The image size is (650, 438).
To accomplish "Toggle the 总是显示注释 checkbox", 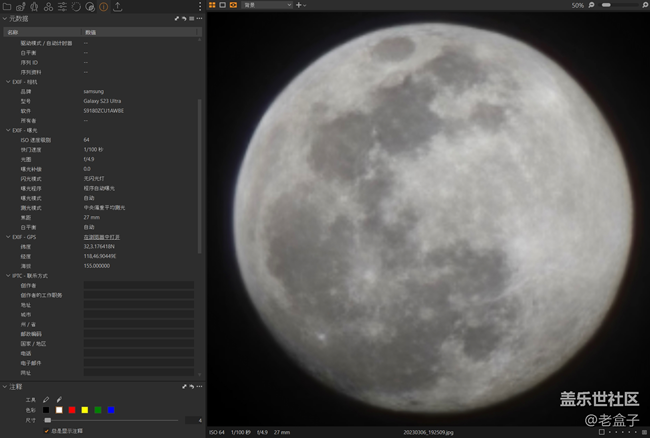I will click(x=46, y=431).
